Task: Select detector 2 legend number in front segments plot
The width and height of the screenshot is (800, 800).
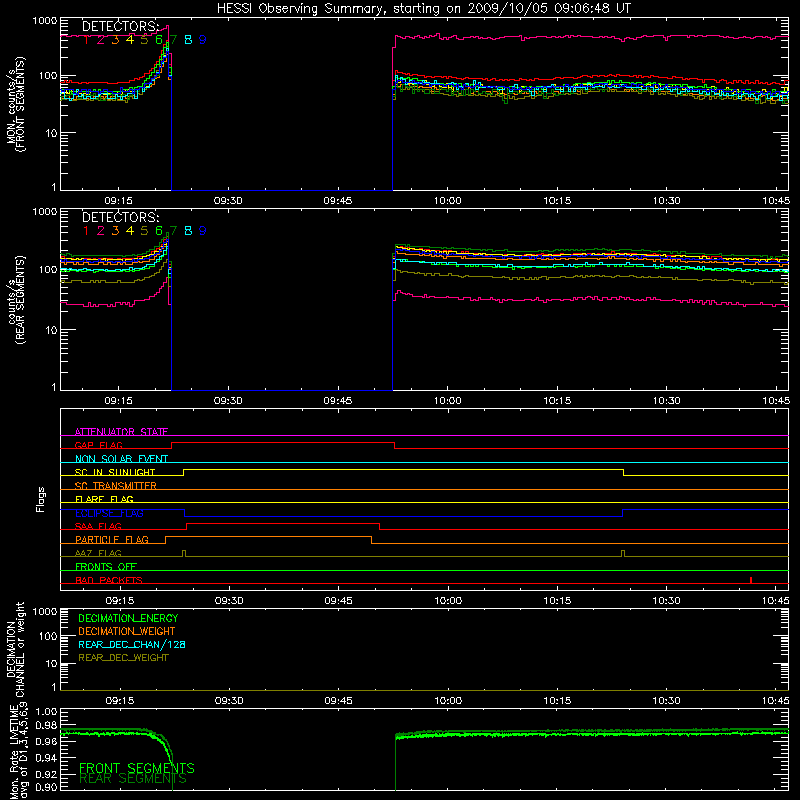Action: (x=101, y=40)
